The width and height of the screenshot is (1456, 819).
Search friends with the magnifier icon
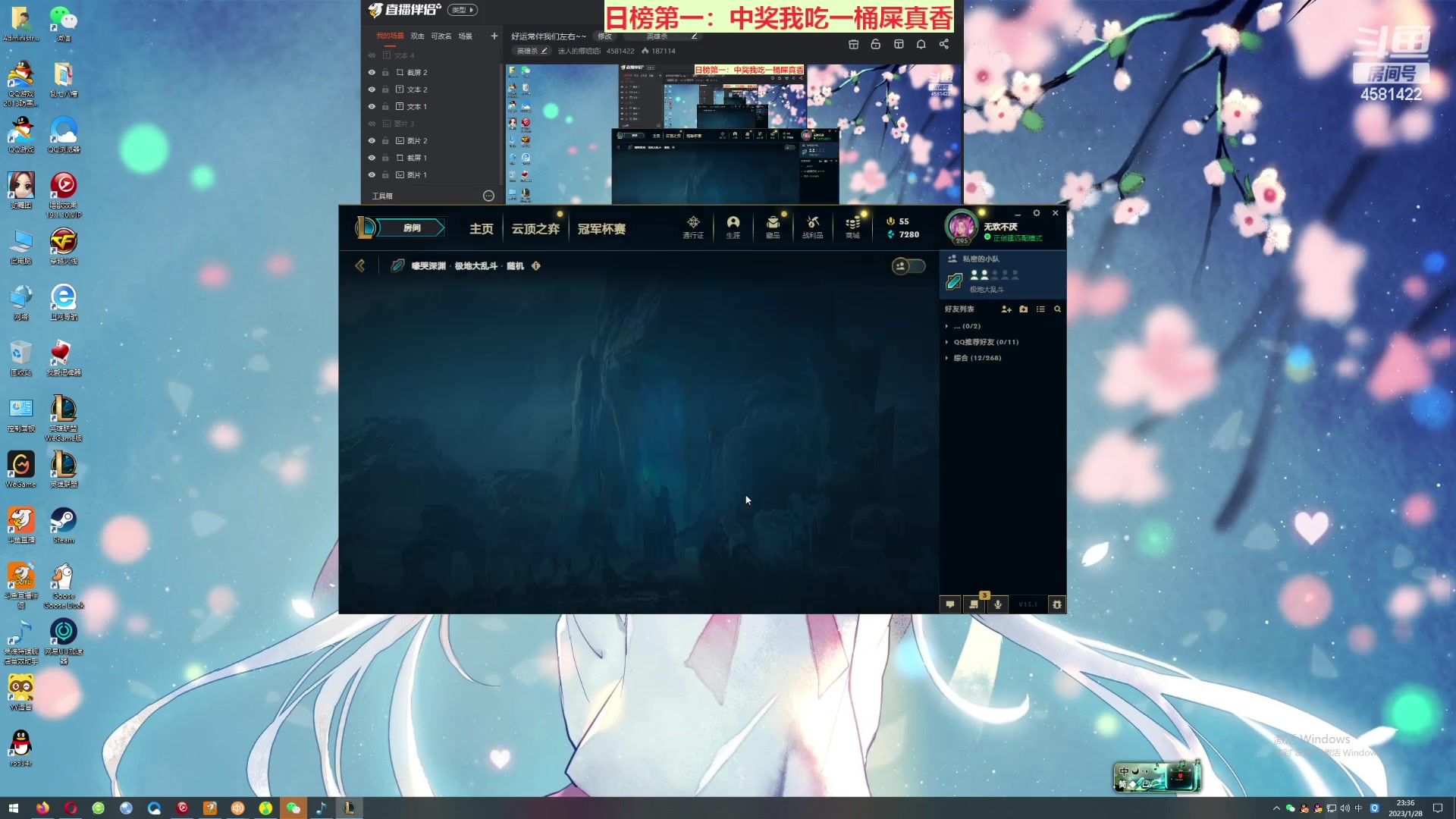click(1057, 309)
